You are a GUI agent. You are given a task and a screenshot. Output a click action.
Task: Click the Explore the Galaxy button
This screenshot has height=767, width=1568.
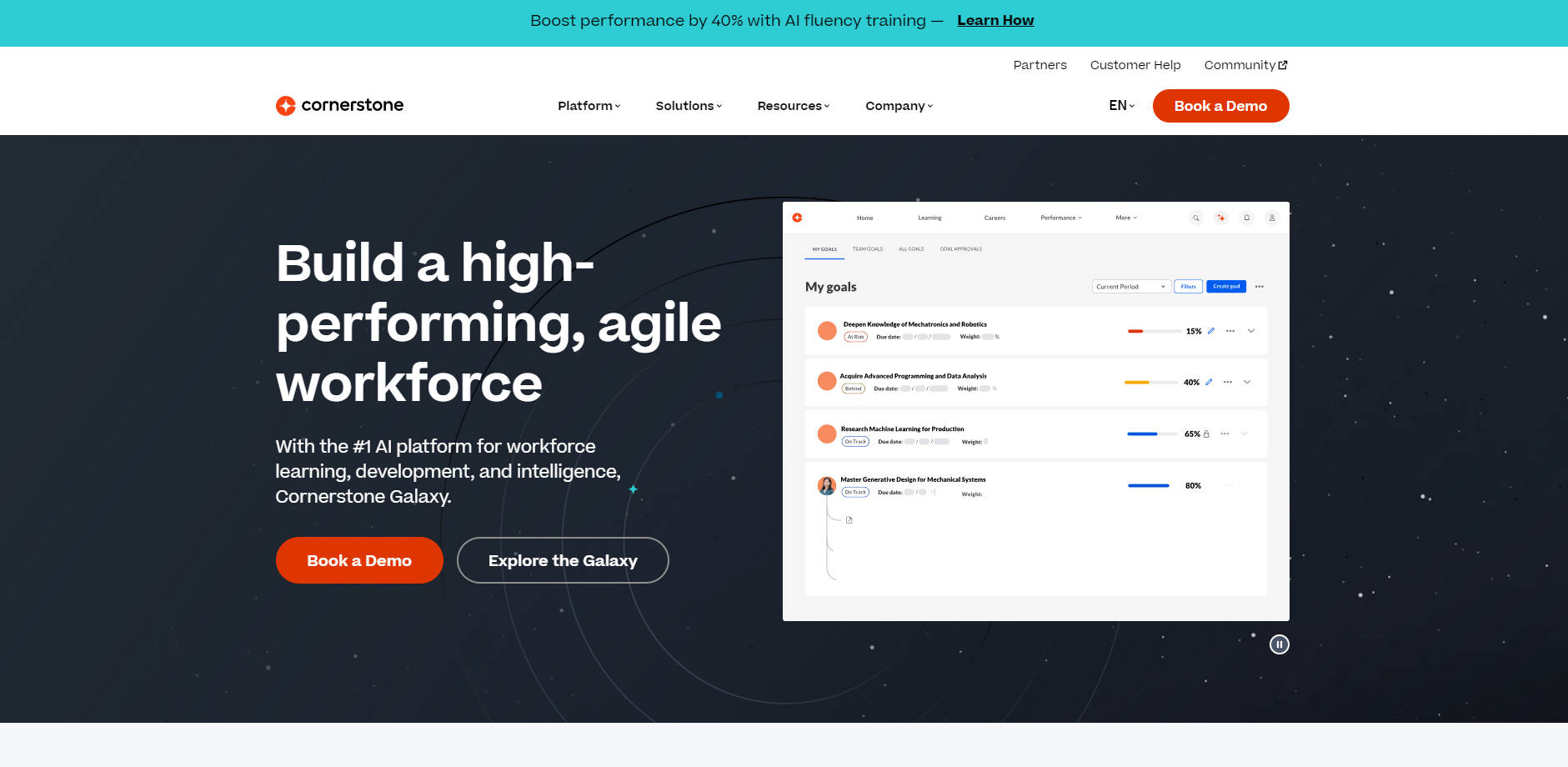563,560
